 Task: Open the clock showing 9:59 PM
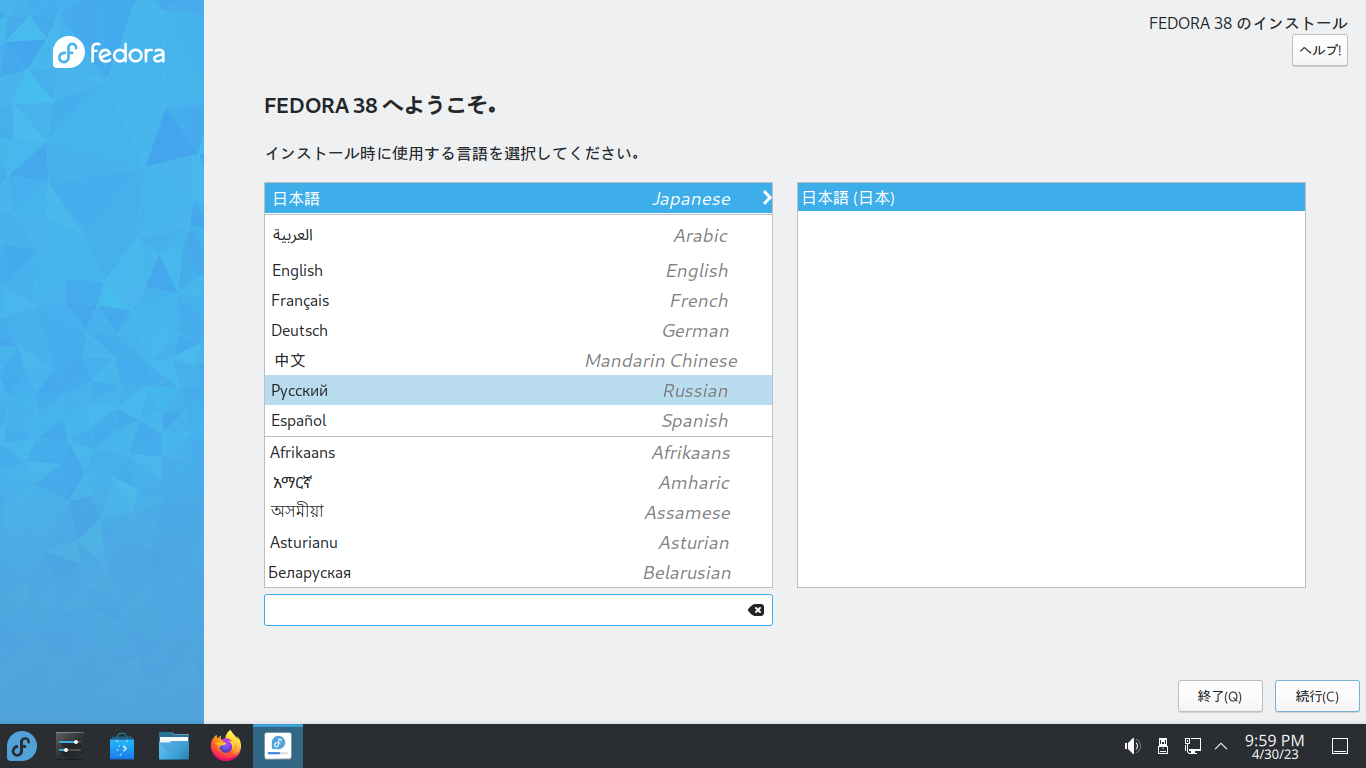click(x=1274, y=746)
